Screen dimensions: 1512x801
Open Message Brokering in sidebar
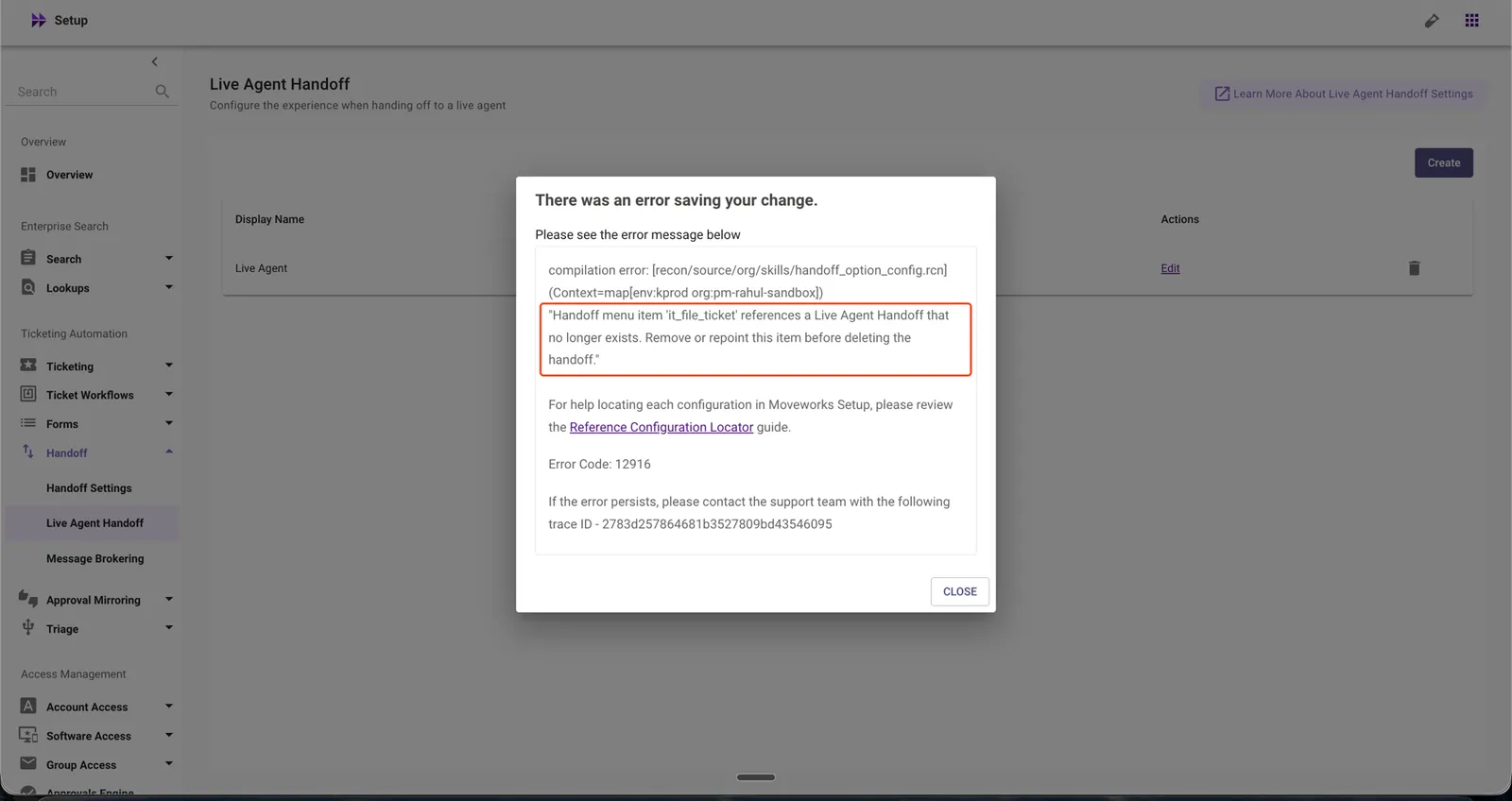(95, 559)
